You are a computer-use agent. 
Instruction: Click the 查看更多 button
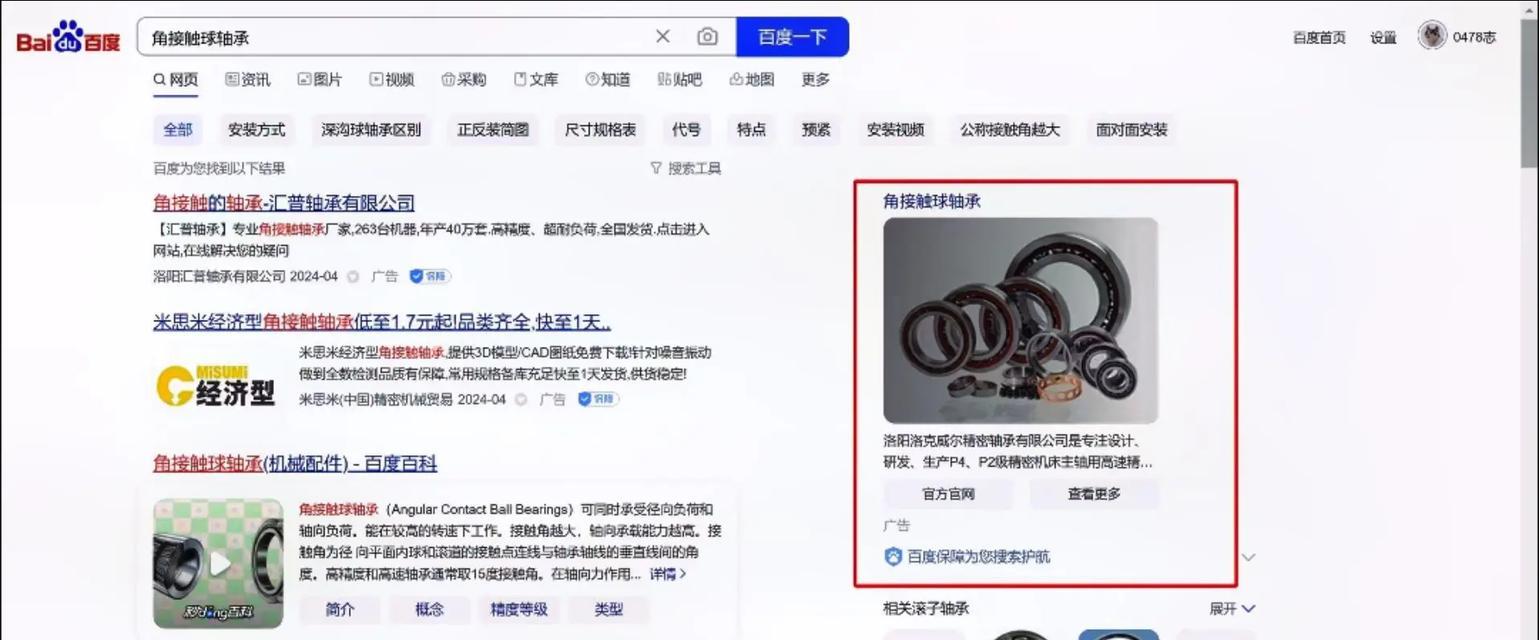(1094, 494)
